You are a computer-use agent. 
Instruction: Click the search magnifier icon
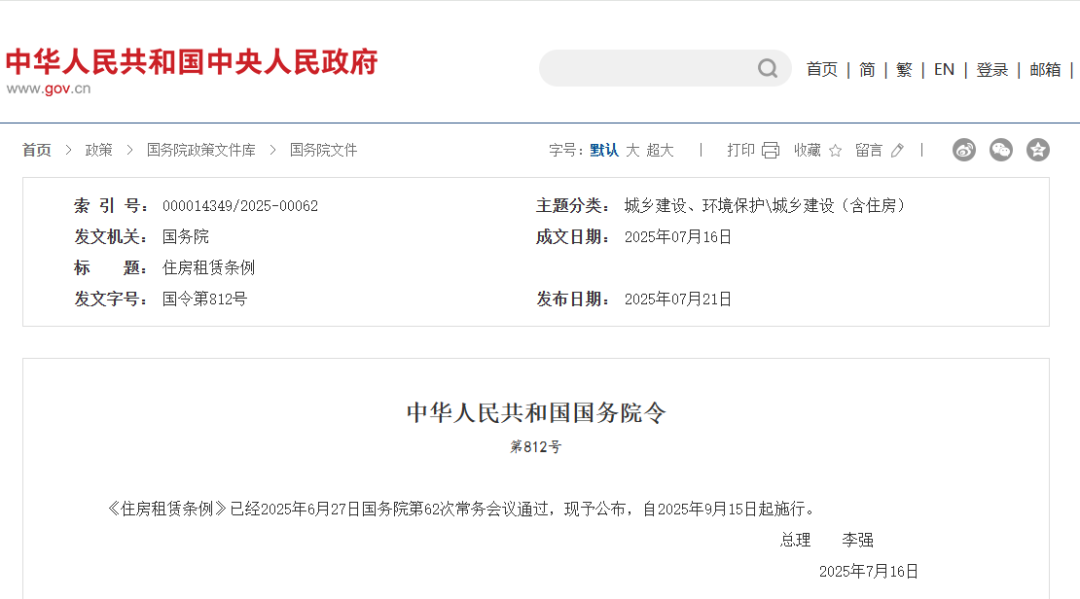pos(767,68)
